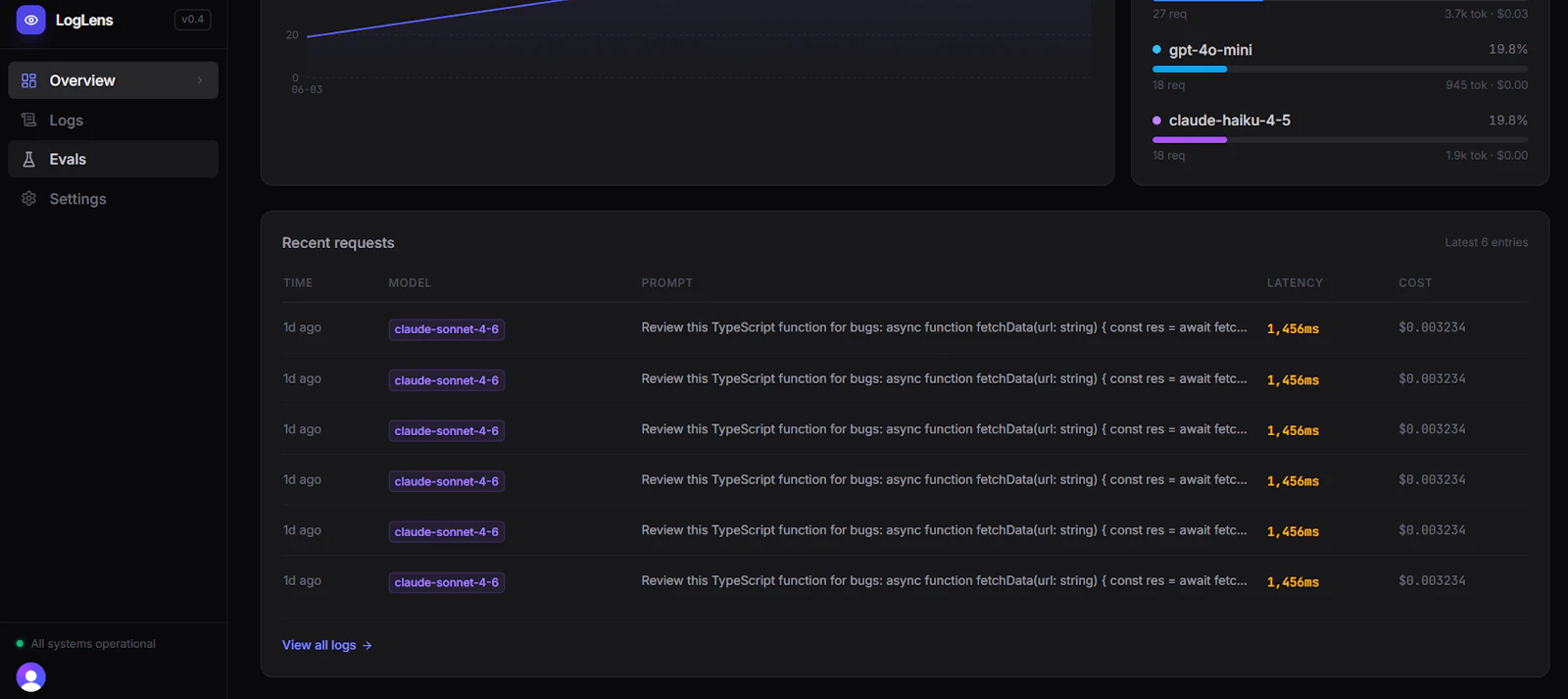Click the Latest 6 entries label
Viewport: 1568px width, 699px height.
[x=1486, y=242]
